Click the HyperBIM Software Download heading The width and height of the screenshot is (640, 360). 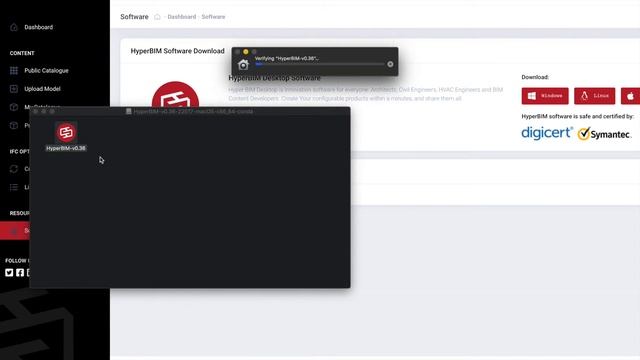[178, 51]
